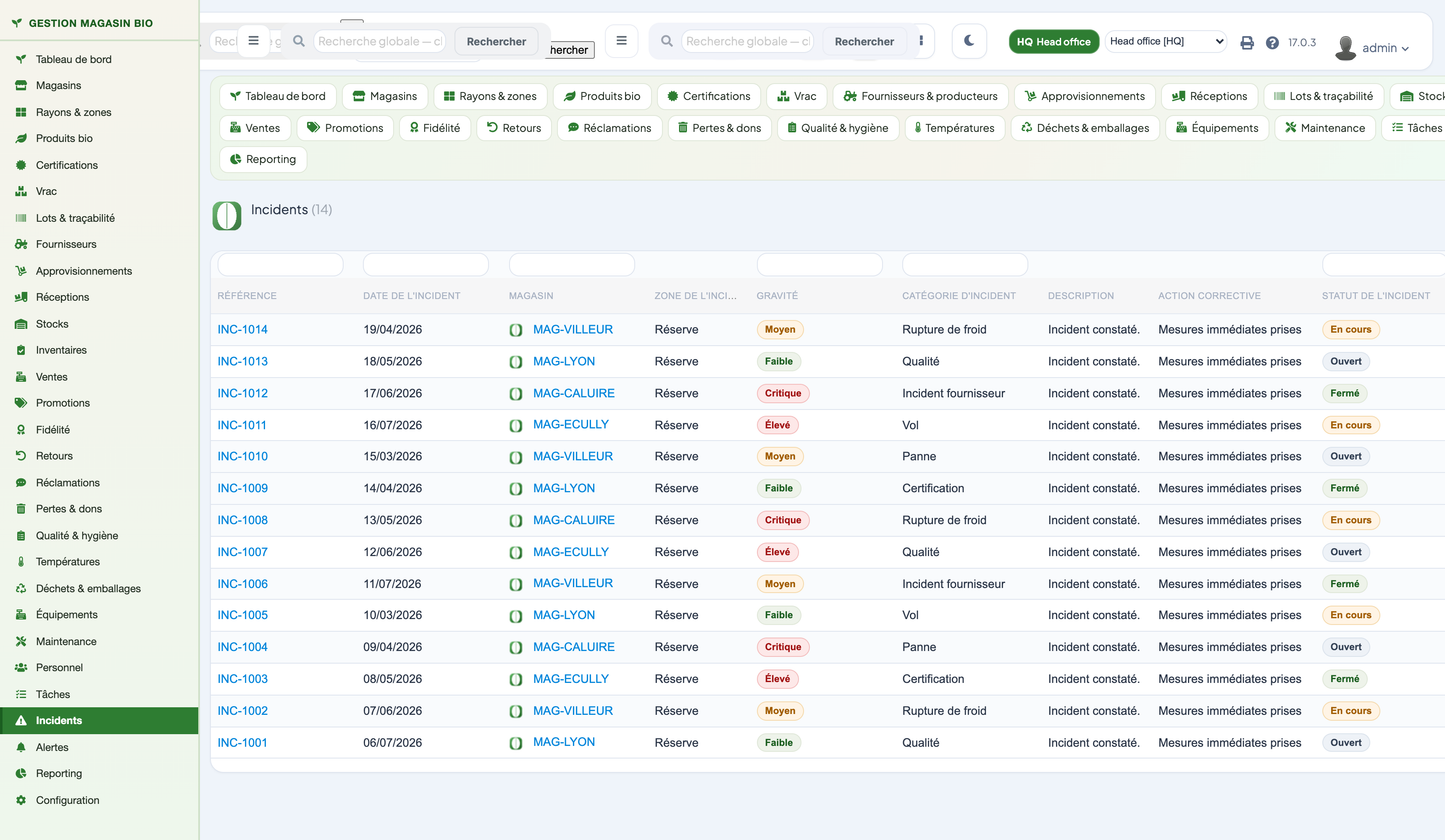
Task: Click the Panne category in INC-1010 row
Action: (x=919, y=457)
